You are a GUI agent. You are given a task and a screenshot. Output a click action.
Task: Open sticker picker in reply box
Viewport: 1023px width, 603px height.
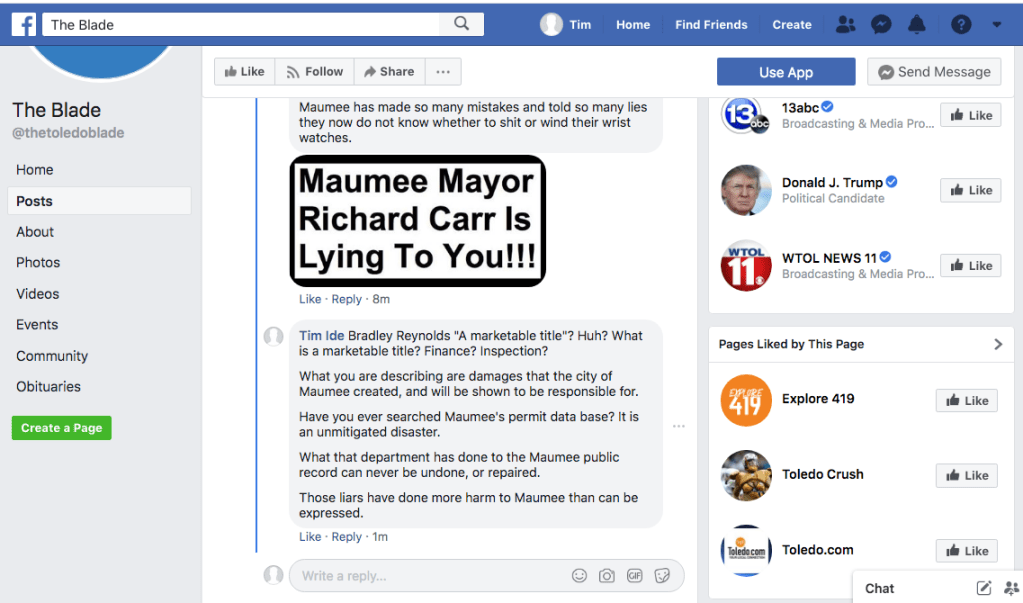click(x=661, y=576)
